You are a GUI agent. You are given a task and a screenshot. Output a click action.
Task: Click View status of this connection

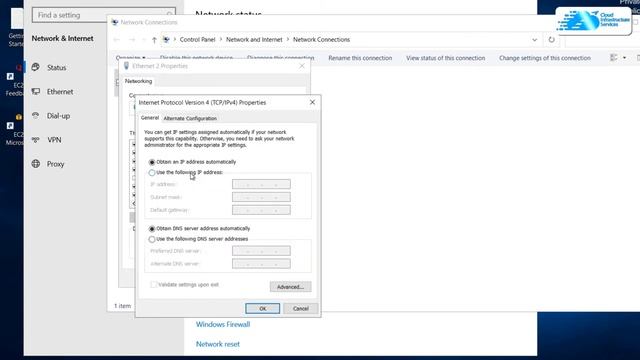coord(445,58)
